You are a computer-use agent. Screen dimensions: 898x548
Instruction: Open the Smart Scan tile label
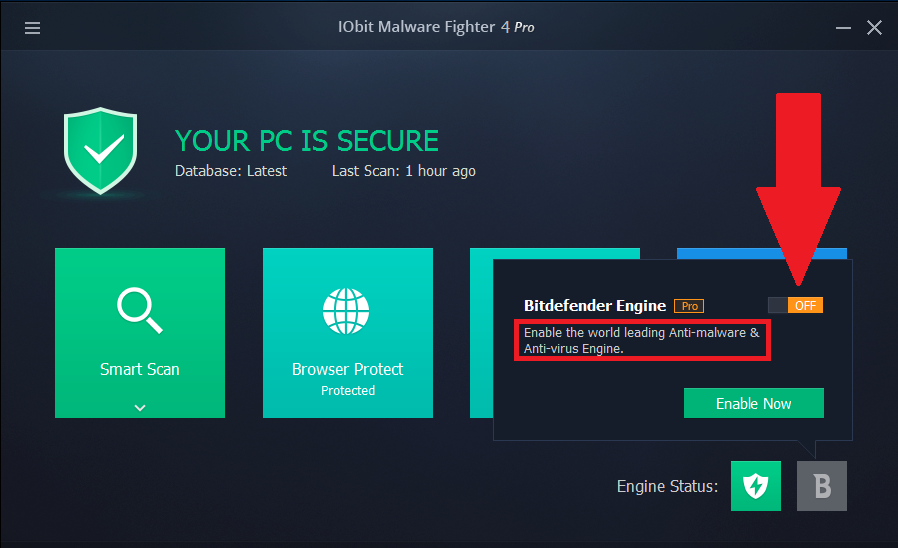(x=140, y=369)
